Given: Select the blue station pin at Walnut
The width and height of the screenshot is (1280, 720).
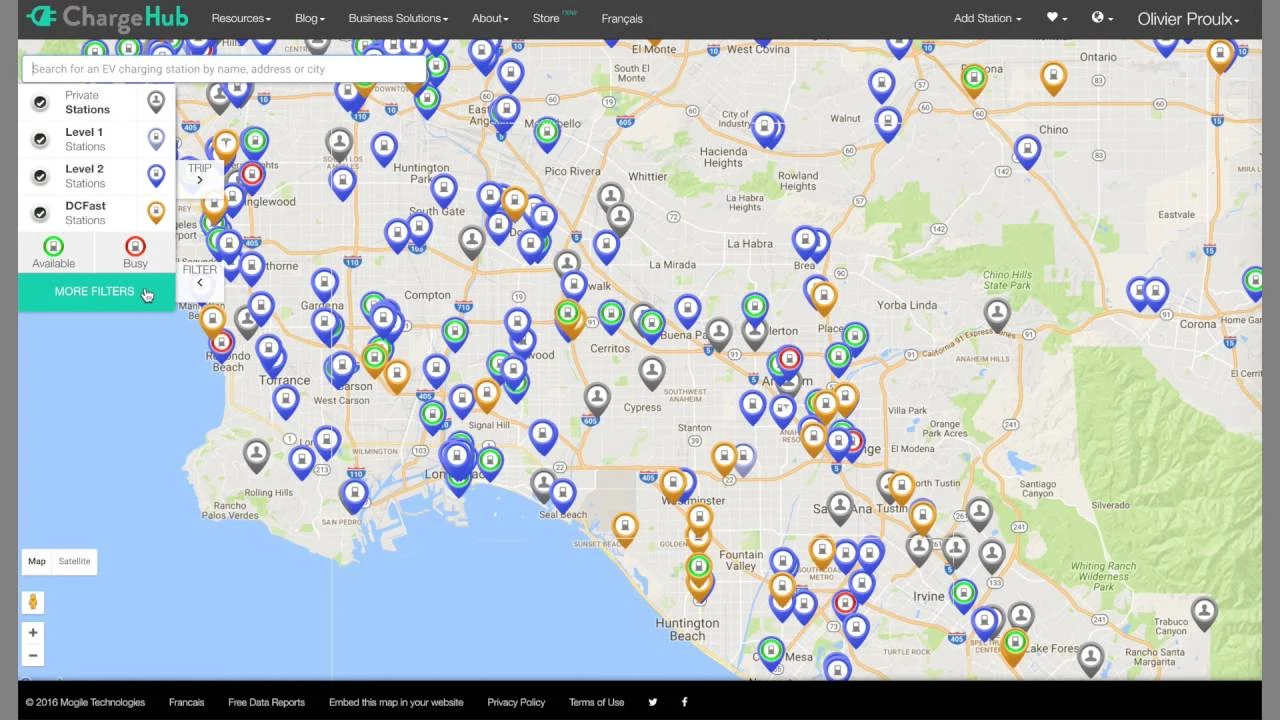Looking at the screenshot, I should click(887, 123).
